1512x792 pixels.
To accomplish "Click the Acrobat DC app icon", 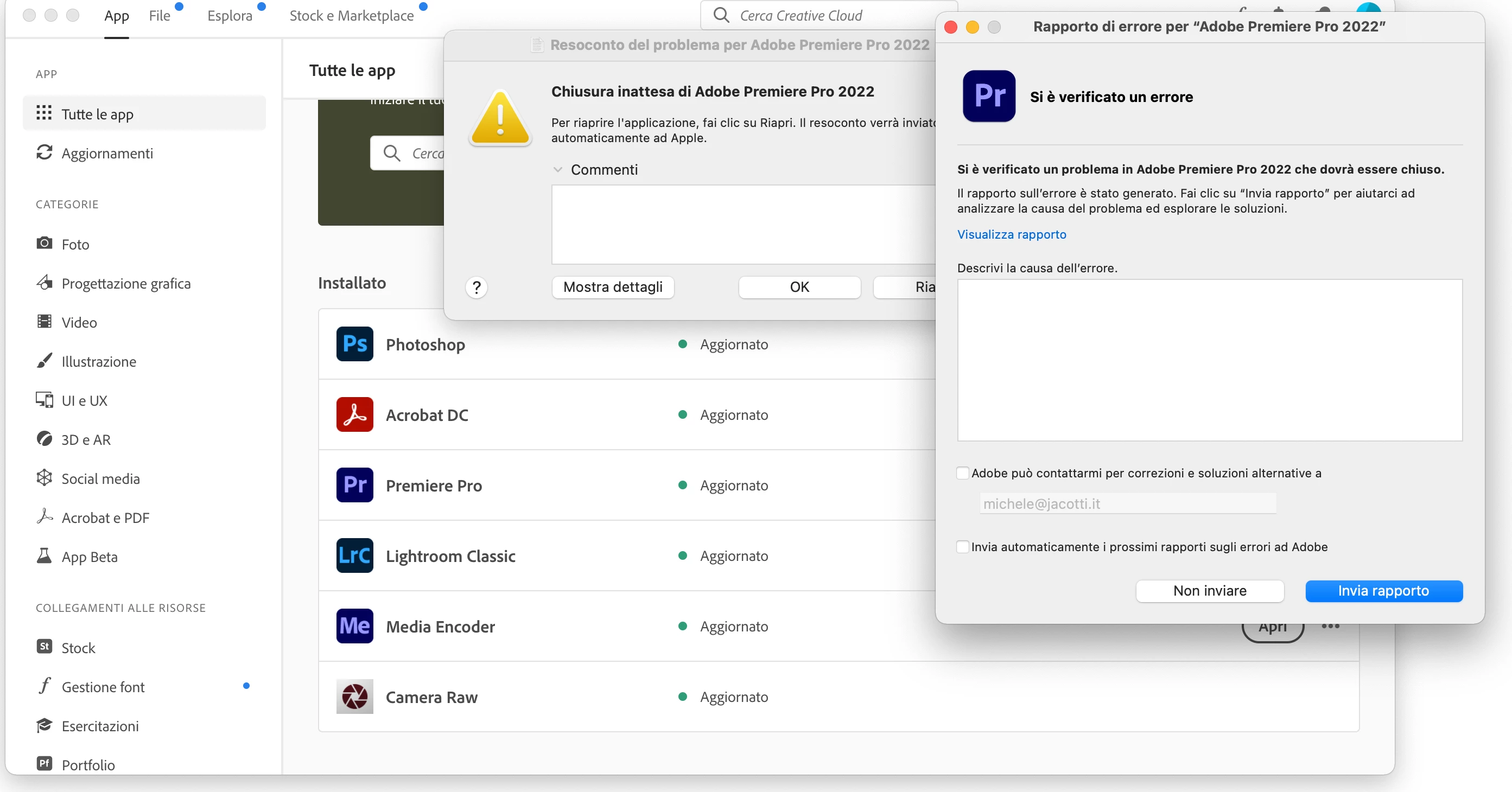I will [x=354, y=414].
